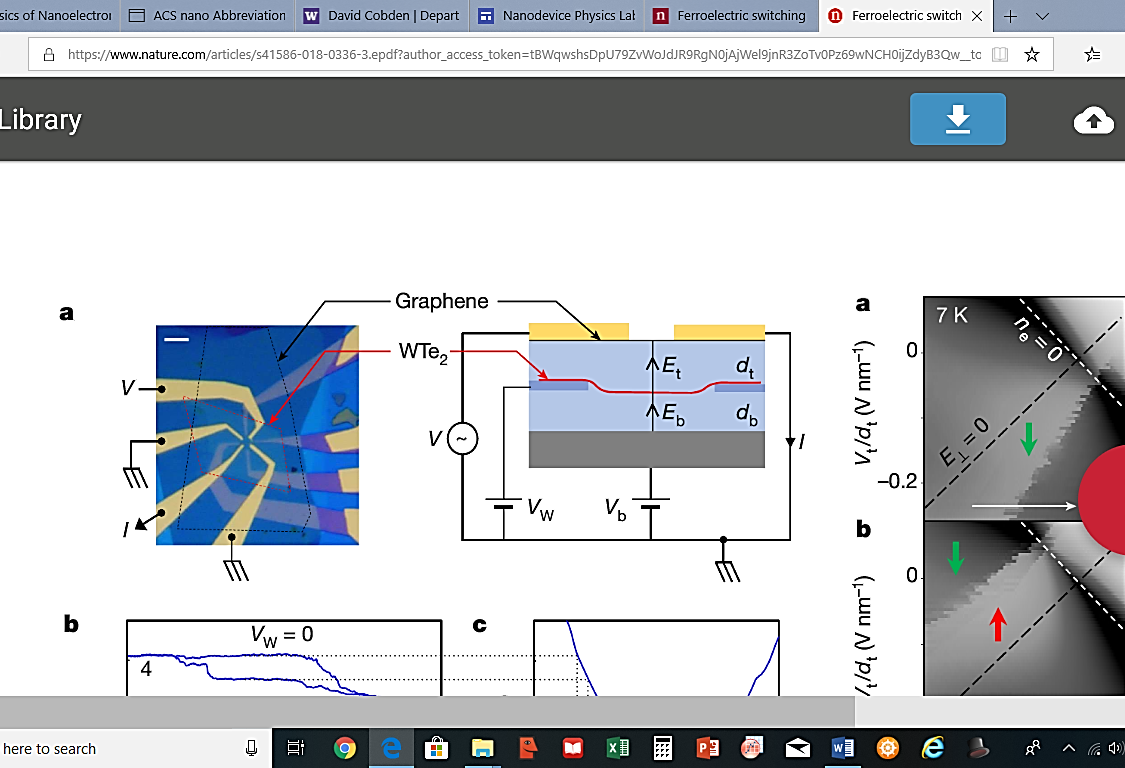The width and height of the screenshot is (1125, 768).
Task: Open Calculator from the taskbar
Action: pos(662,748)
